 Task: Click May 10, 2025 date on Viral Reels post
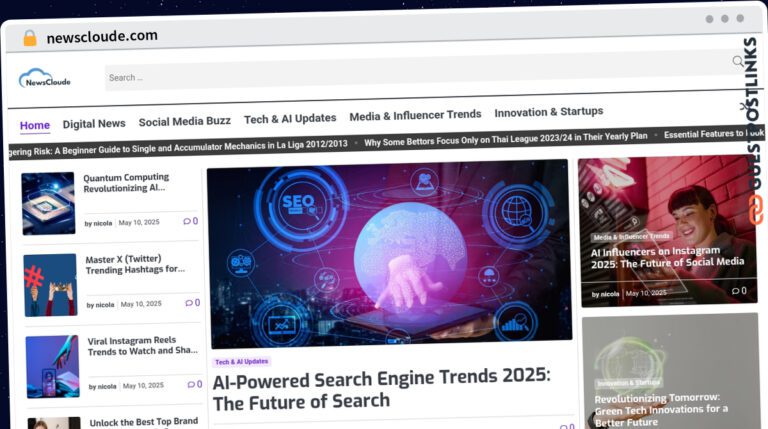point(143,385)
